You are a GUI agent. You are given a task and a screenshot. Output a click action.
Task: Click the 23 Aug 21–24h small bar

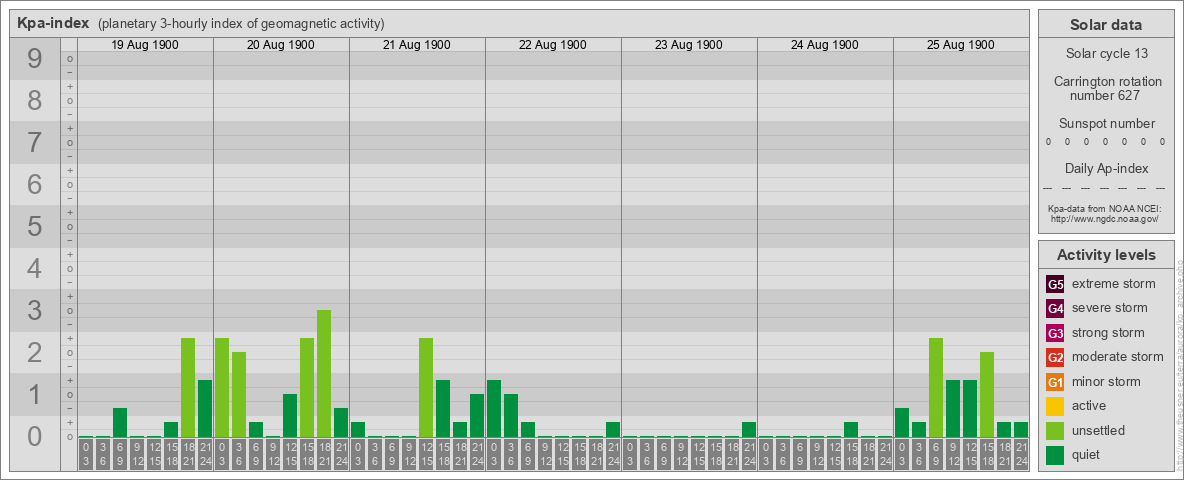pos(748,430)
